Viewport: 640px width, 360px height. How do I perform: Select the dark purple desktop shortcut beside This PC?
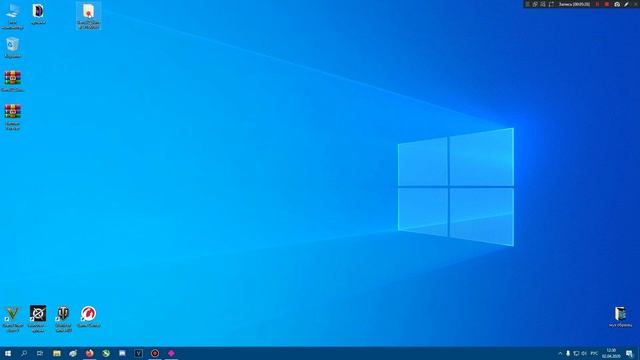(x=38, y=14)
